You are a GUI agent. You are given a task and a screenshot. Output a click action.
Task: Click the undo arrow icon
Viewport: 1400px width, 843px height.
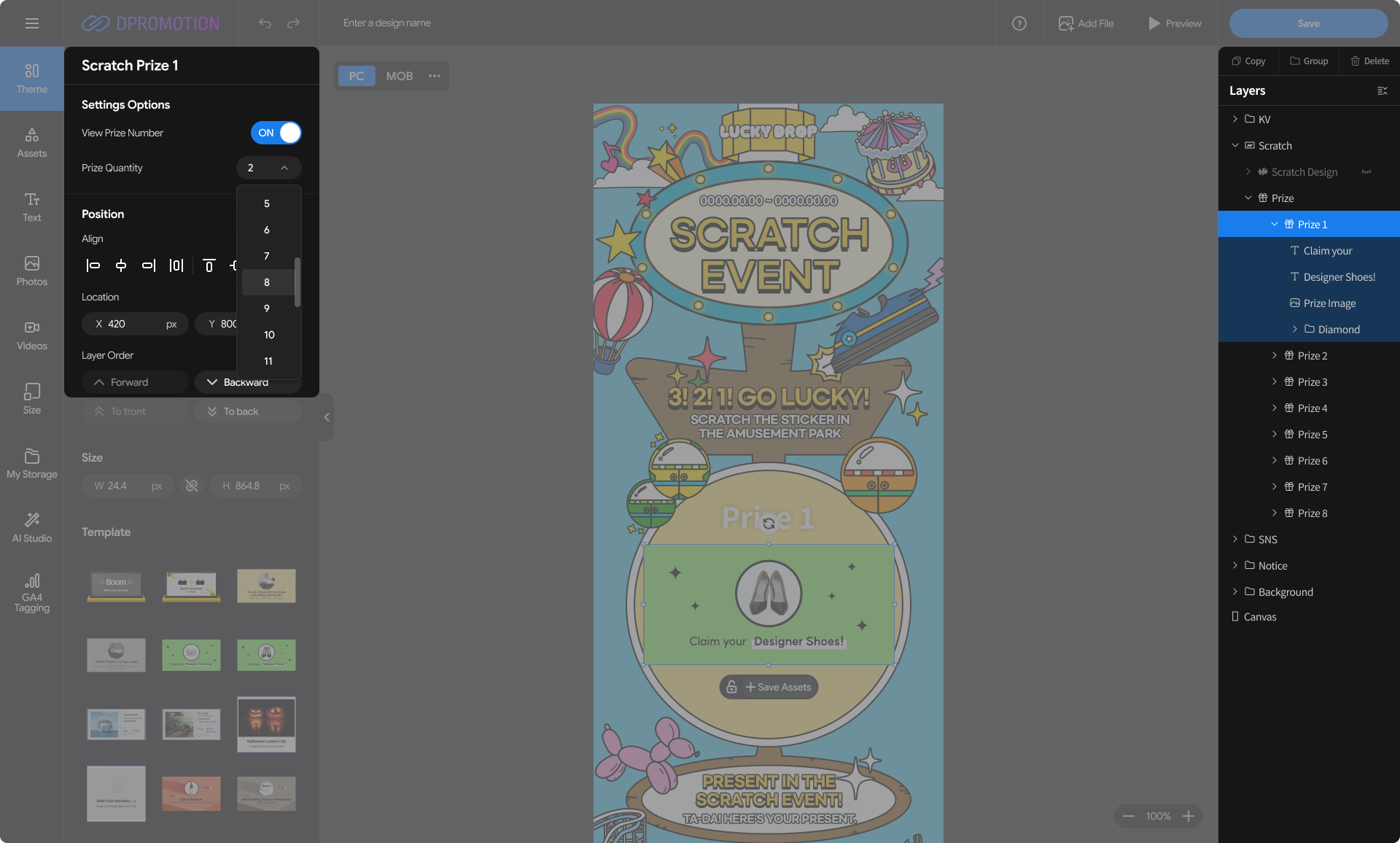[x=265, y=23]
